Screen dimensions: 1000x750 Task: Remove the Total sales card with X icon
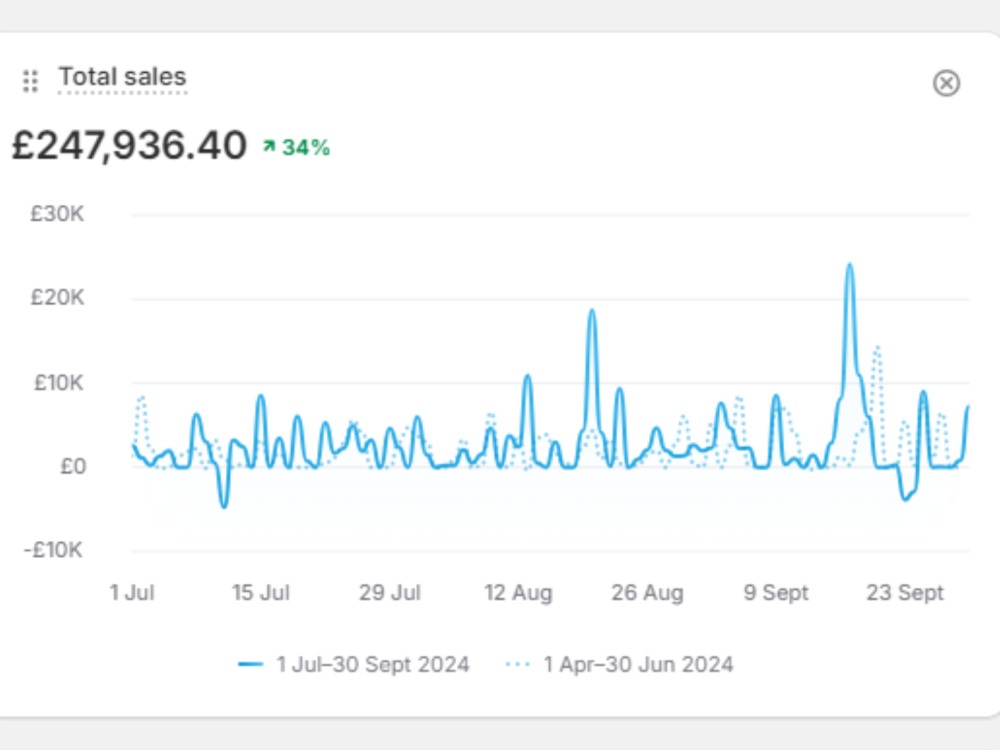point(946,83)
